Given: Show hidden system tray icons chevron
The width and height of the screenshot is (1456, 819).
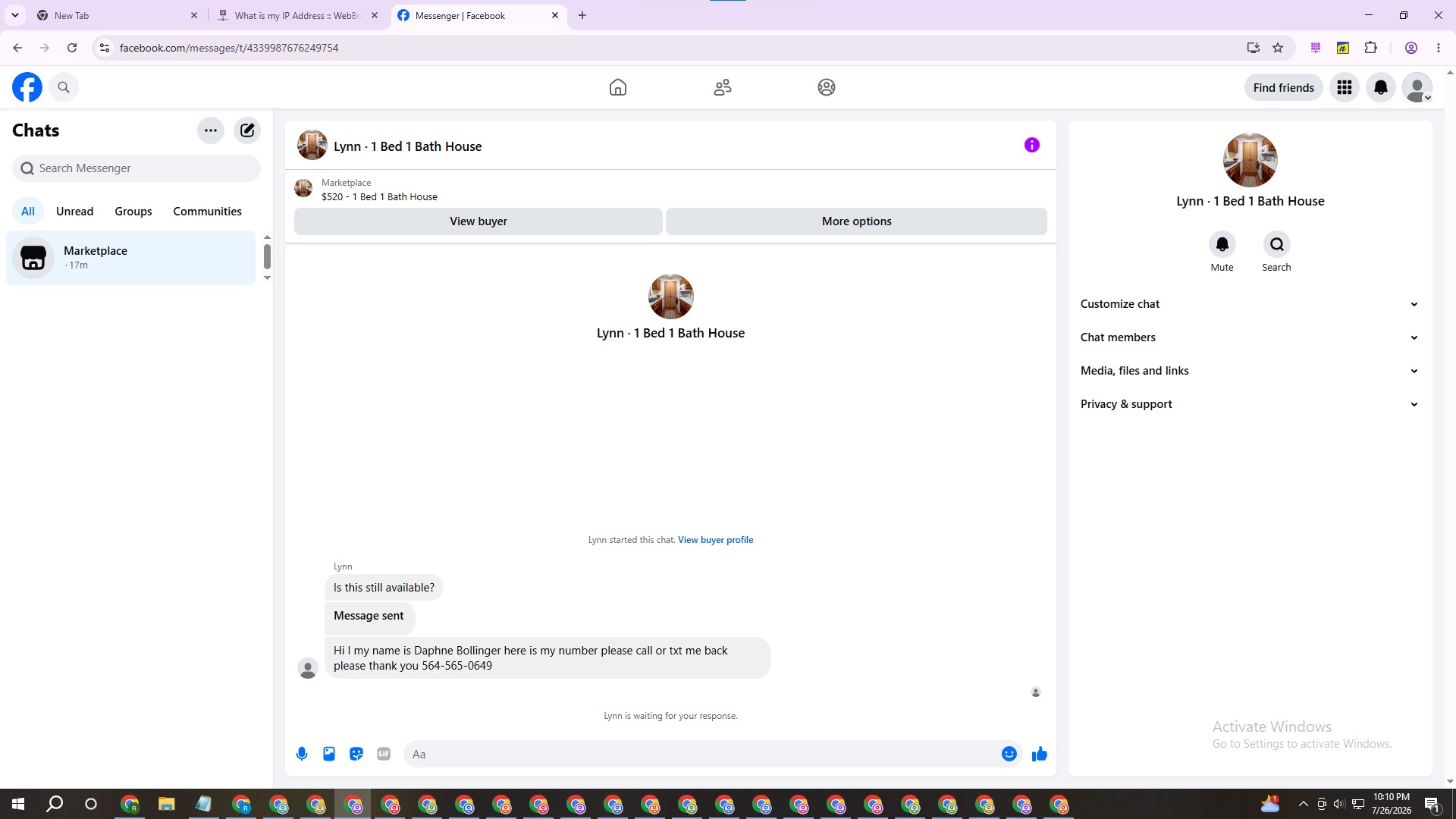Looking at the screenshot, I should (x=1303, y=804).
